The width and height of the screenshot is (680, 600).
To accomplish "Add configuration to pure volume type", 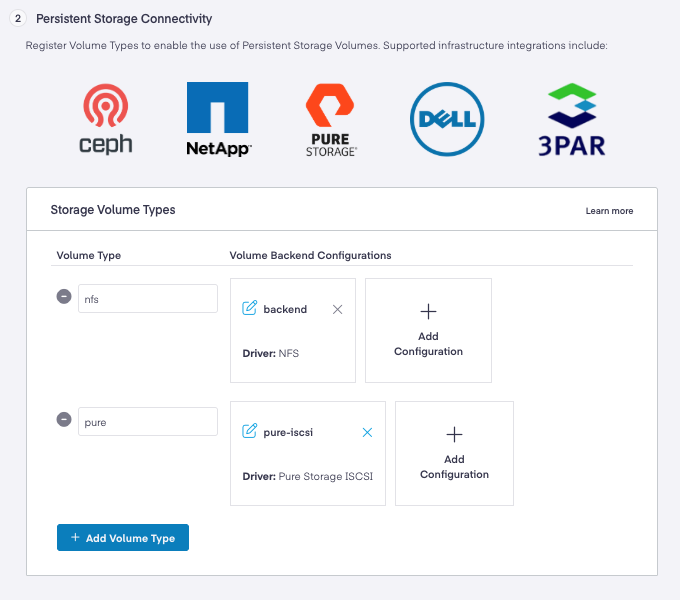I will [x=454, y=453].
